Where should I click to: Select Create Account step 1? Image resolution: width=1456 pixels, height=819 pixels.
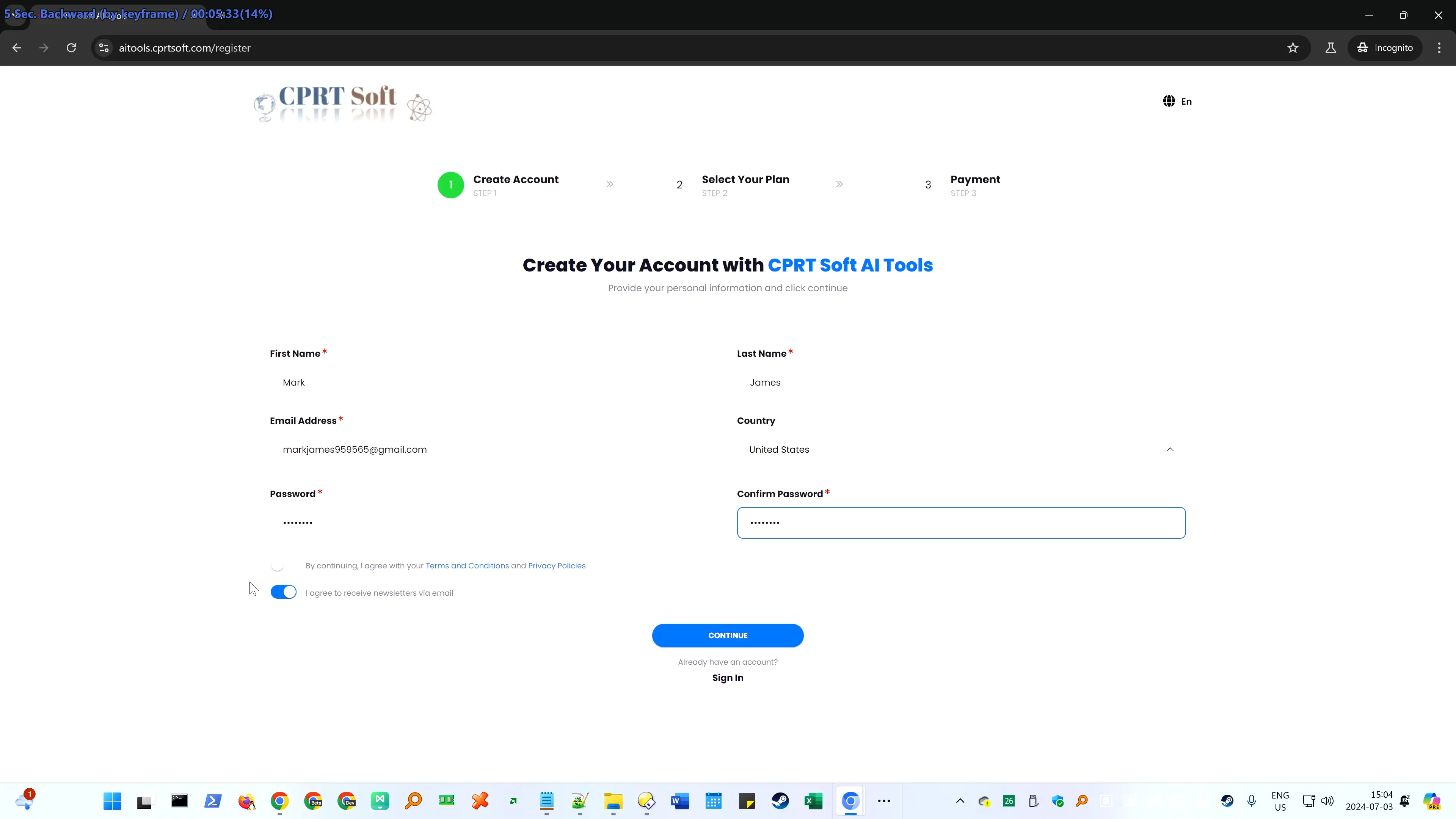tap(498, 185)
